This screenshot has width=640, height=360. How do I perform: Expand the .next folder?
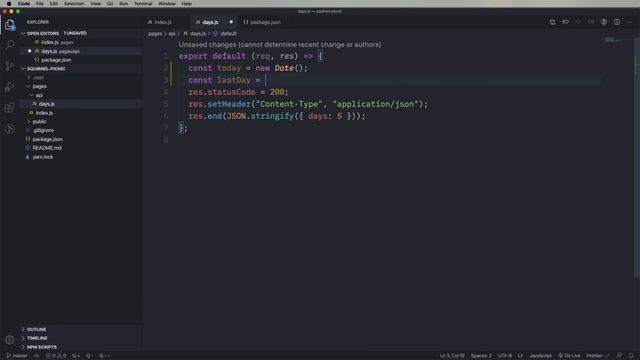29,77
